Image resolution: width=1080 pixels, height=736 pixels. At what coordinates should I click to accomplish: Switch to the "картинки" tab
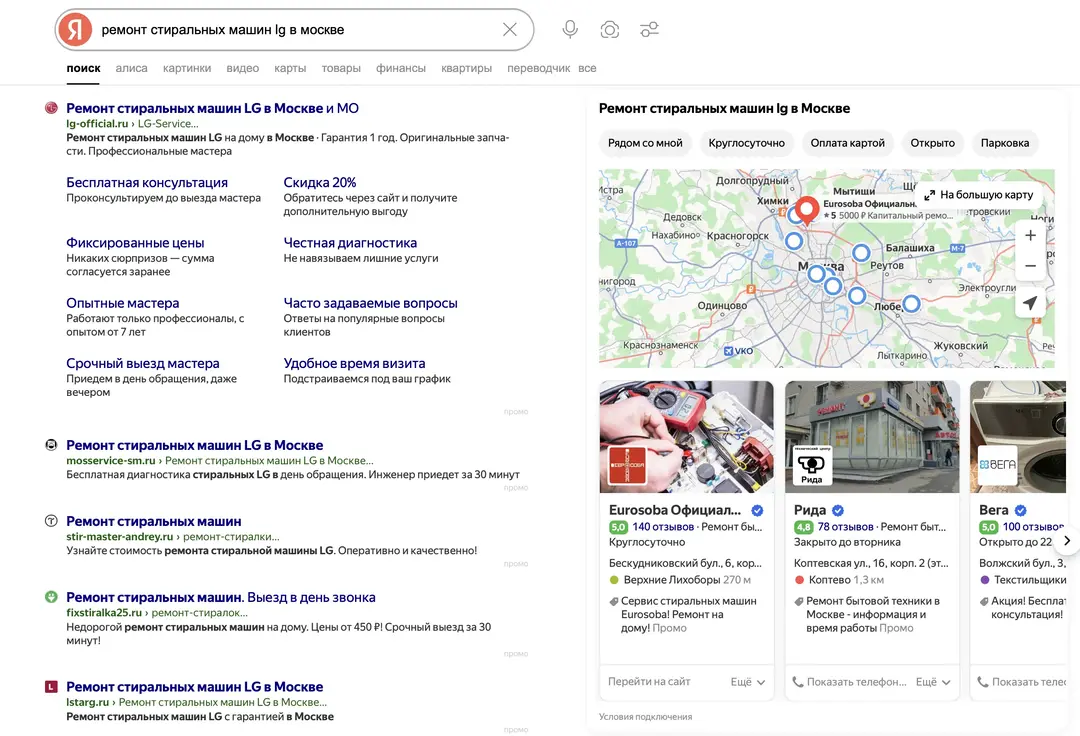pyautogui.click(x=187, y=69)
